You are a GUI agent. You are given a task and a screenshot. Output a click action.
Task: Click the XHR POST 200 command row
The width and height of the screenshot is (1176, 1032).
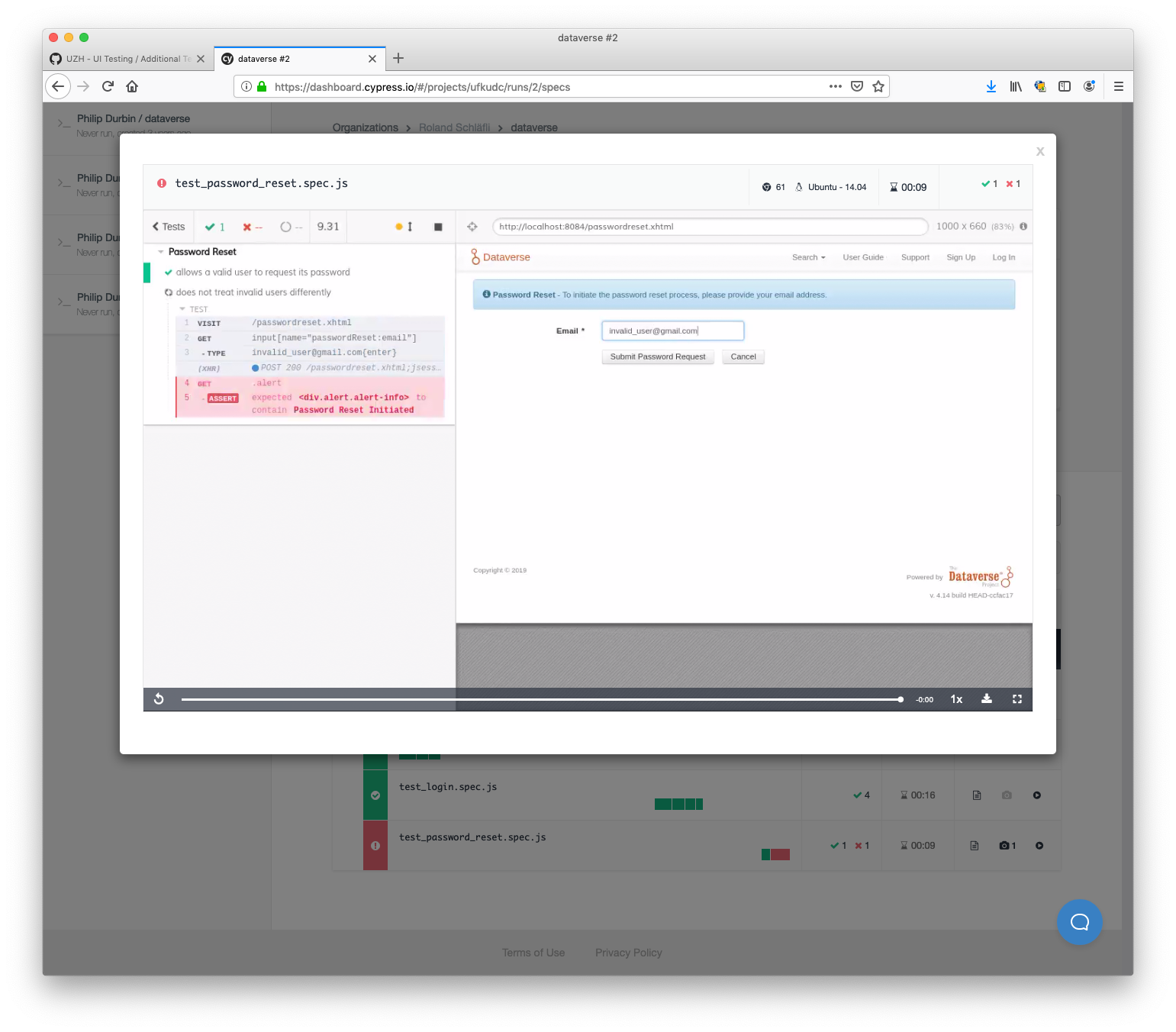pyautogui.click(x=310, y=368)
